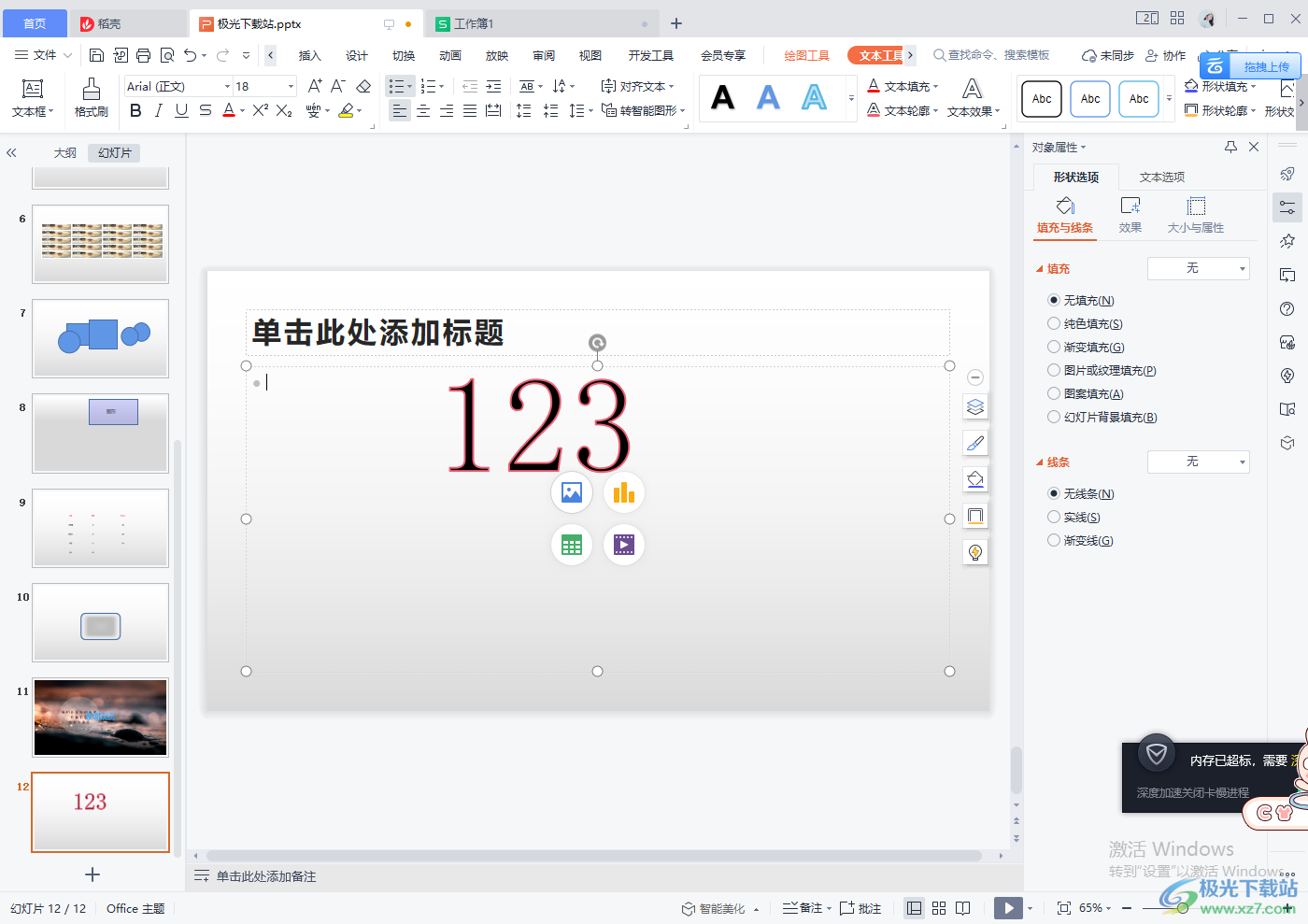This screenshot has width=1308, height=924.
Task: Toggle italic formatting
Action: [x=159, y=110]
